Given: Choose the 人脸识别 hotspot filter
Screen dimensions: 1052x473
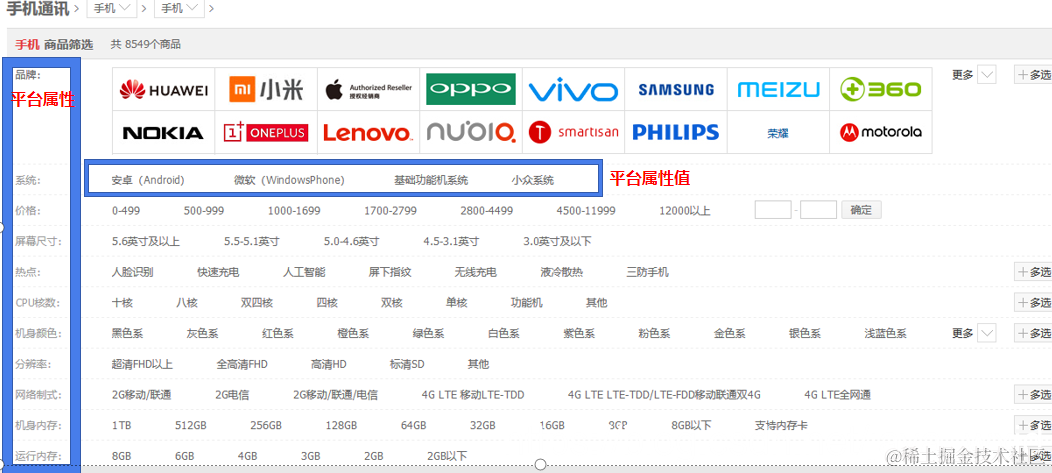Looking at the screenshot, I should pyautogui.click(x=133, y=272).
